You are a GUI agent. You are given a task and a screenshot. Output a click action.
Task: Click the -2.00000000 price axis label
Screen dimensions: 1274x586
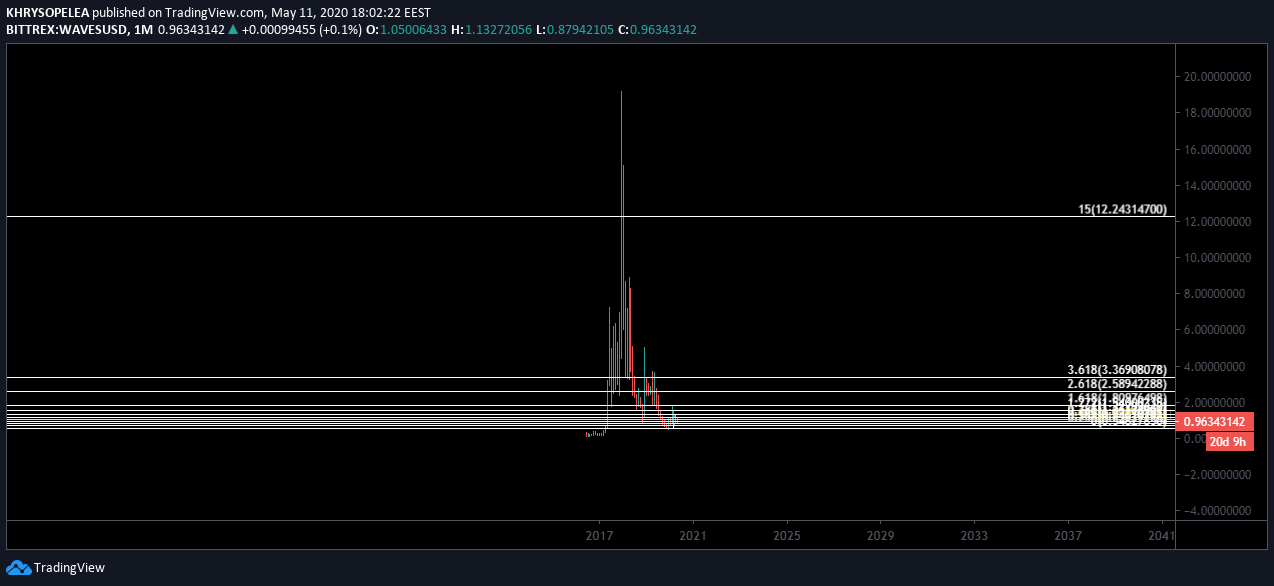1216,474
